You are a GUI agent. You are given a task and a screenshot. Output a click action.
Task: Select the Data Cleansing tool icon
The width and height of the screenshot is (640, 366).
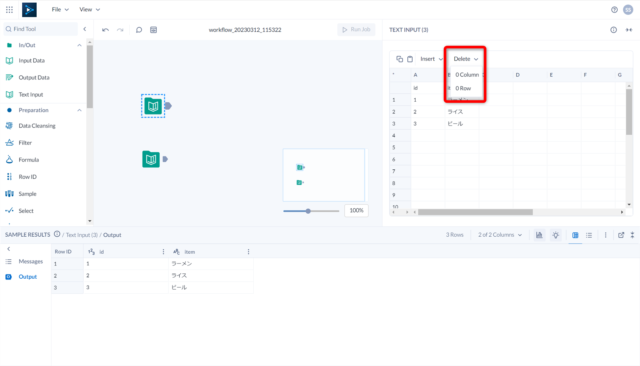pyautogui.click(x=9, y=126)
